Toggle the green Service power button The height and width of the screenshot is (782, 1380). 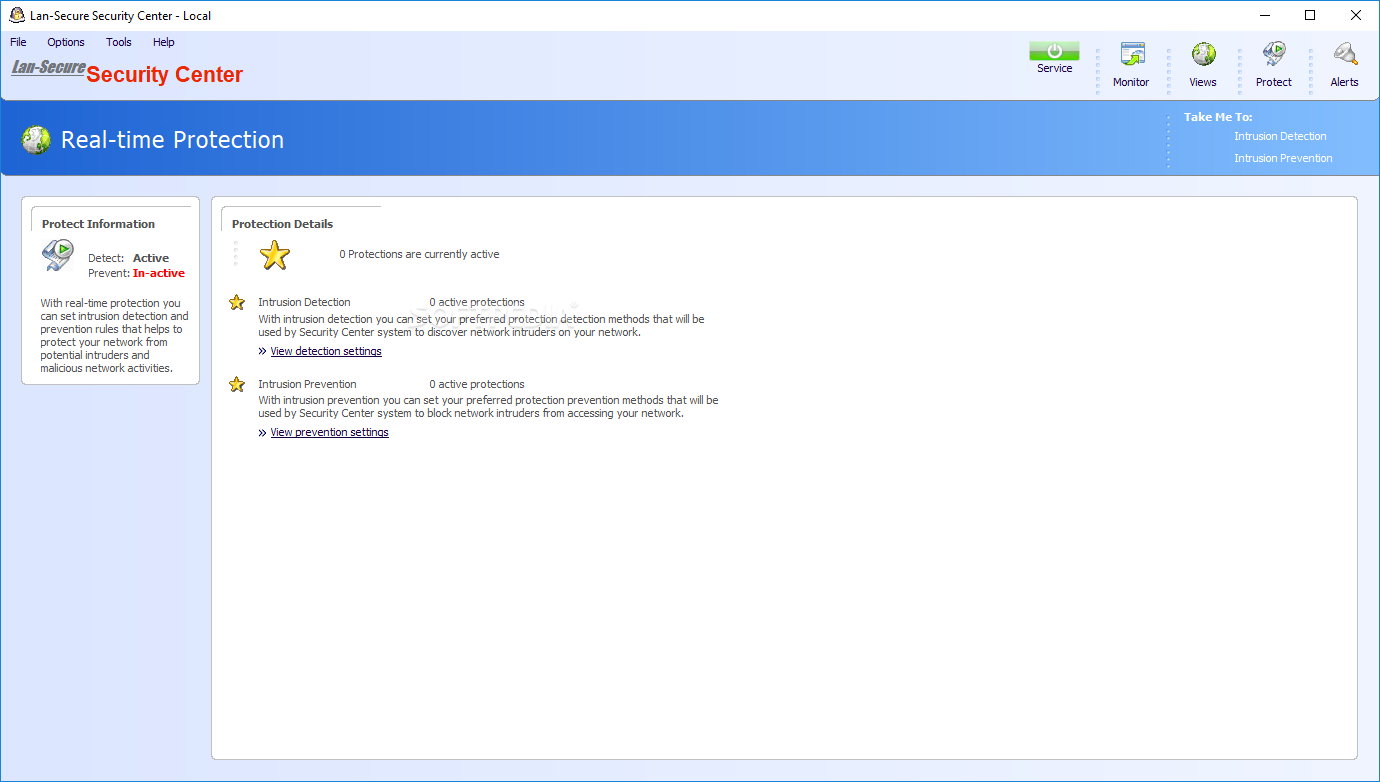[1054, 51]
